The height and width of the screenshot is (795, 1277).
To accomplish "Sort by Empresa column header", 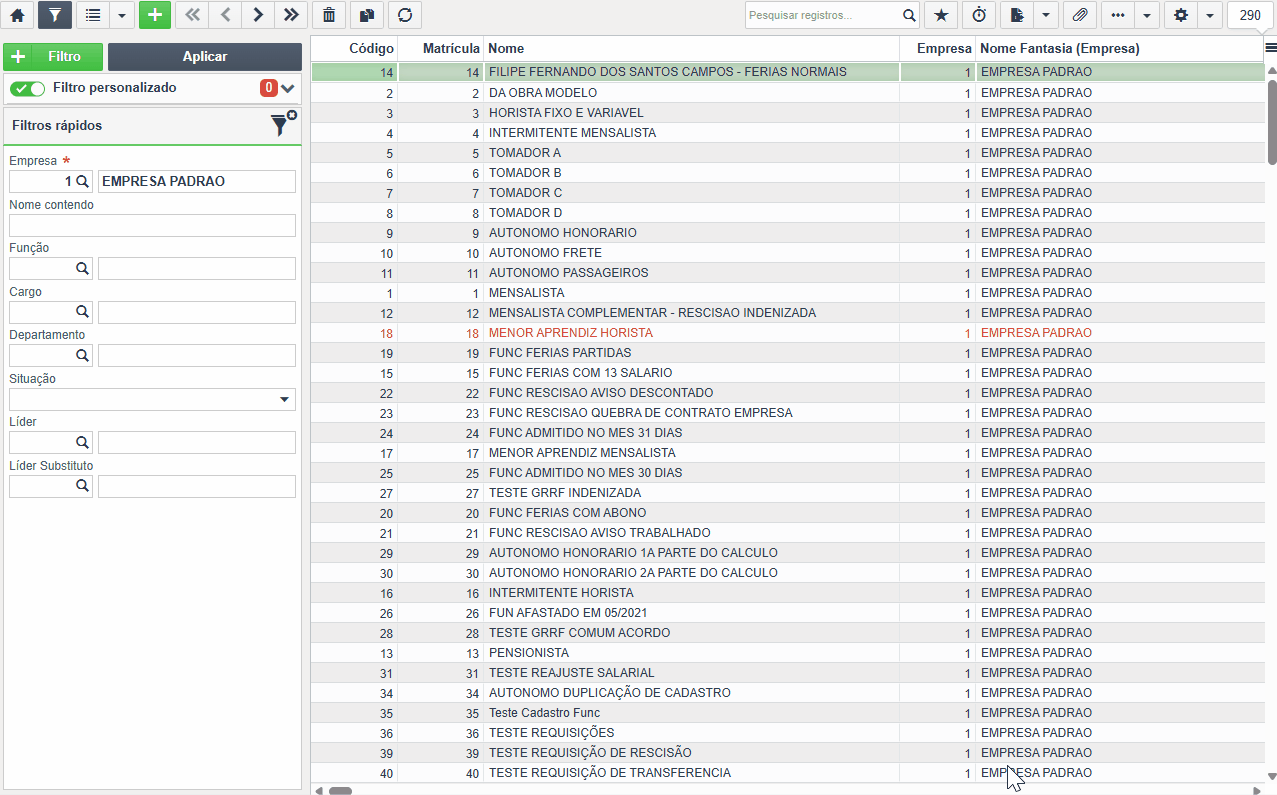I will [x=938, y=48].
